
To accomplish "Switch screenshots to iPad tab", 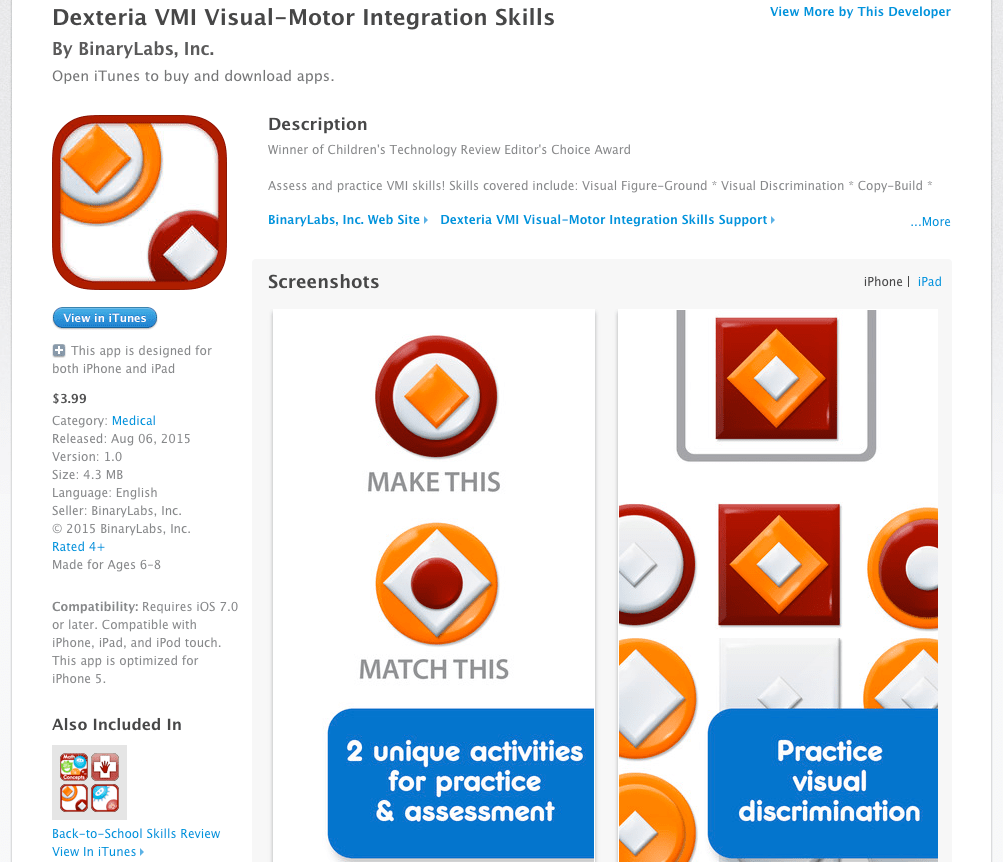I will click(x=930, y=282).
